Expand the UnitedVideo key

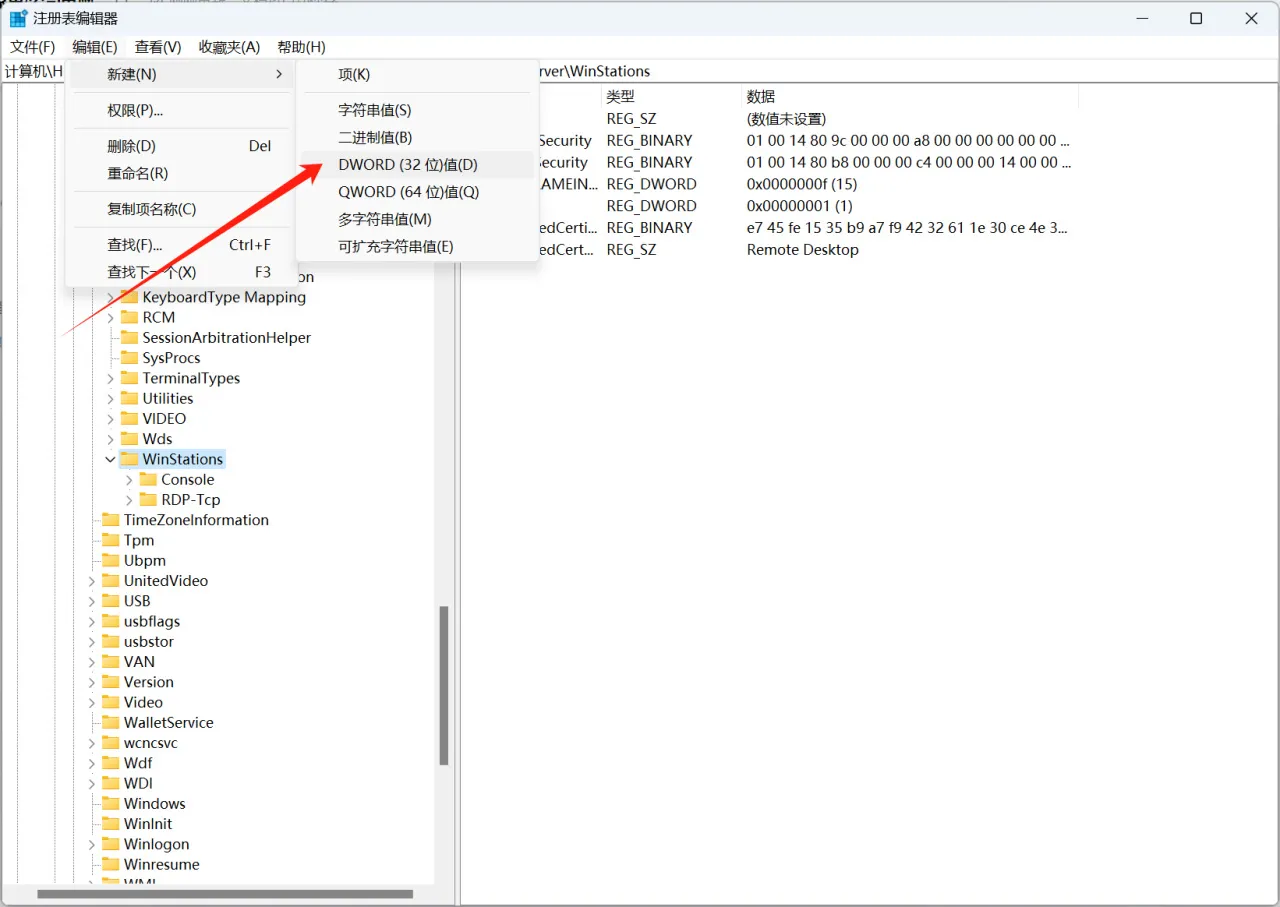[91, 580]
